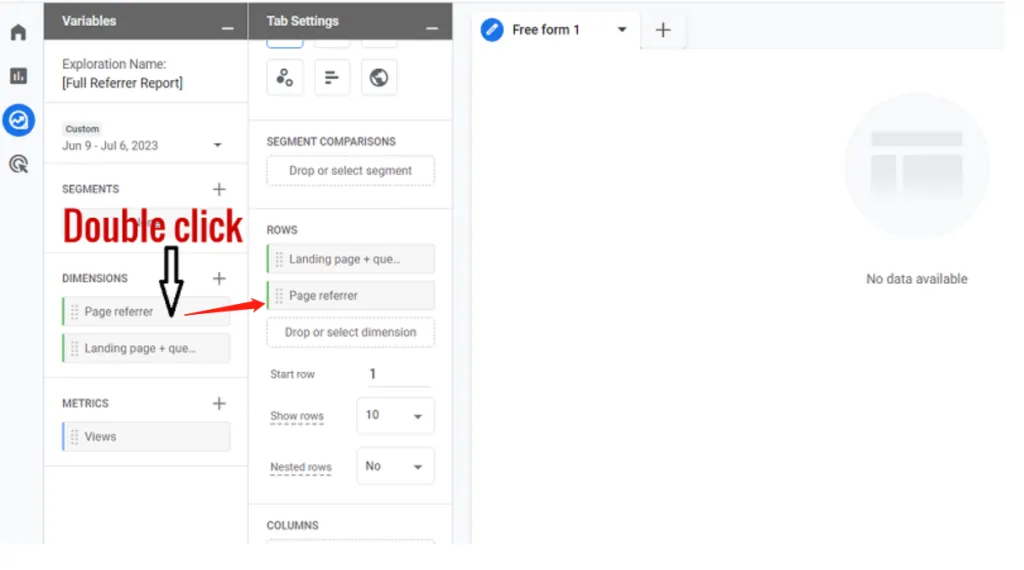Image resolution: width=1024 pixels, height=570 pixels.
Task: Open the custom date range dropdown
Action: tap(217, 146)
